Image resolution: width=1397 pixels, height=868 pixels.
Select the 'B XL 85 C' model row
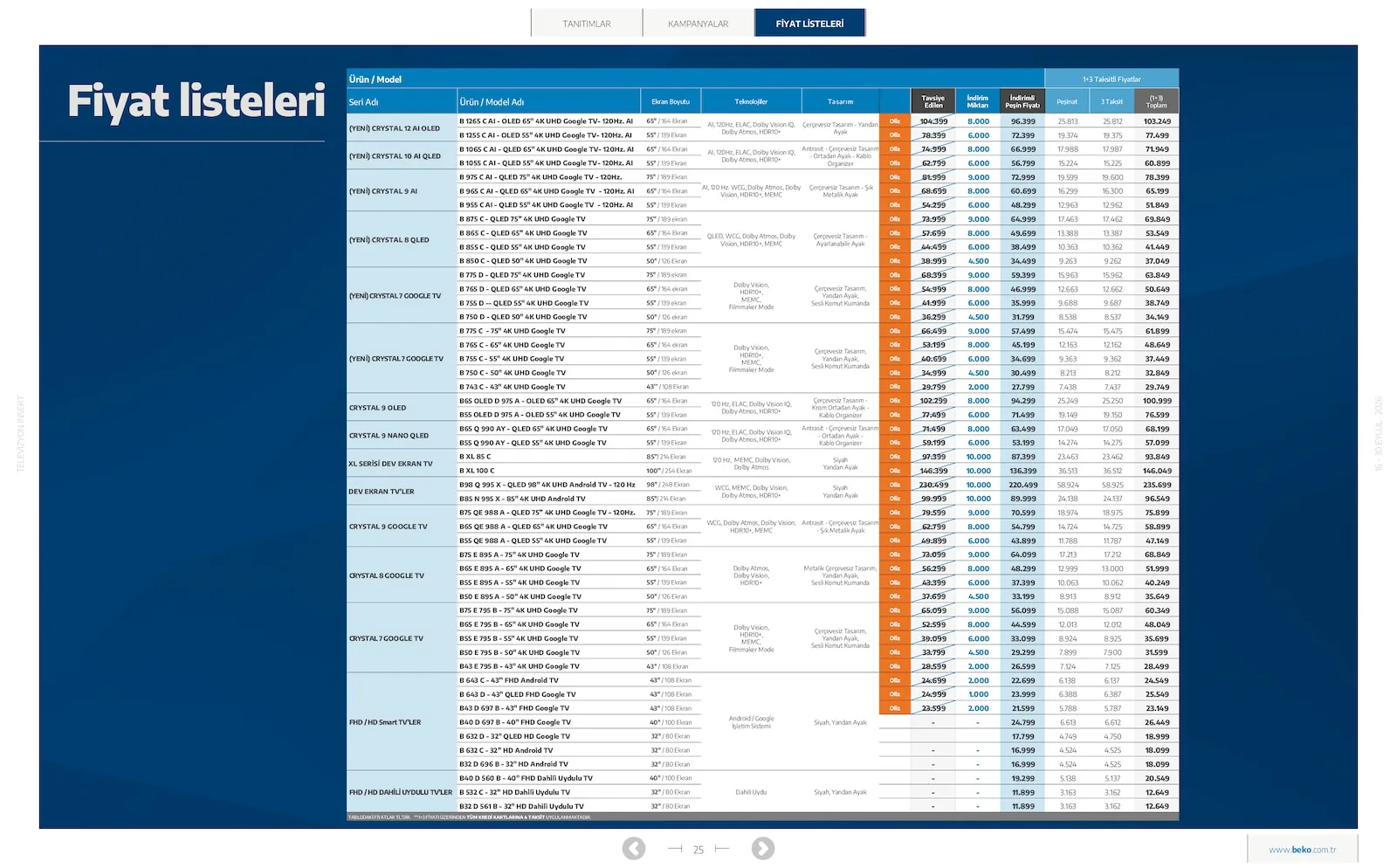(x=475, y=457)
